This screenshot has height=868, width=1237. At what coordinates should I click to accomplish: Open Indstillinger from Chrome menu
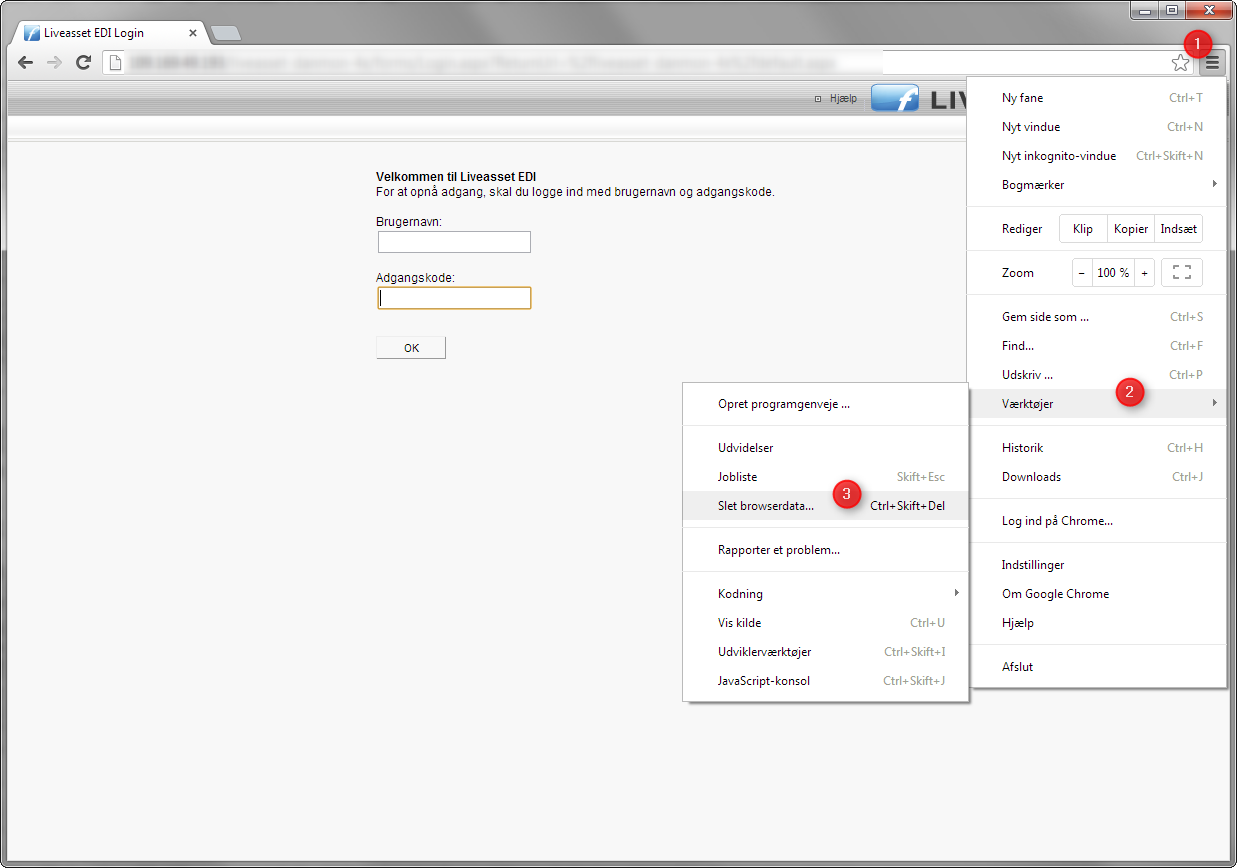pyautogui.click(x=1033, y=565)
